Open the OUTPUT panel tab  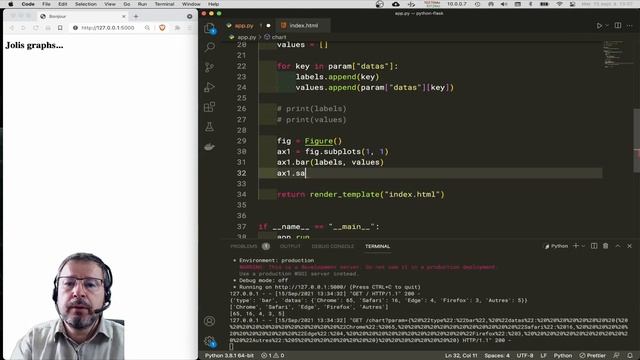pos(290,246)
